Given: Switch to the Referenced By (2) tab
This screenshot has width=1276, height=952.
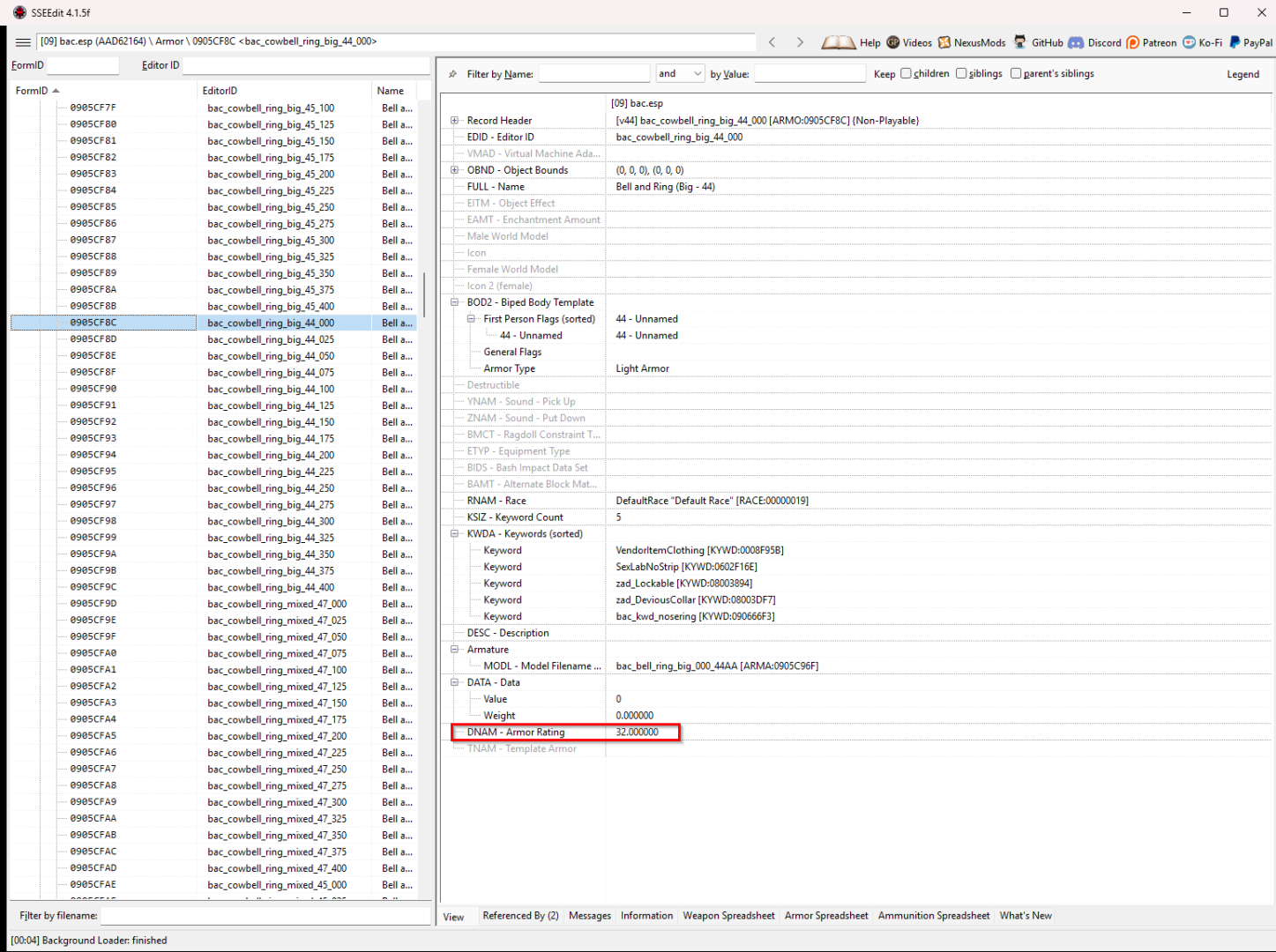Looking at the screenshot, I should pos(520,916).
